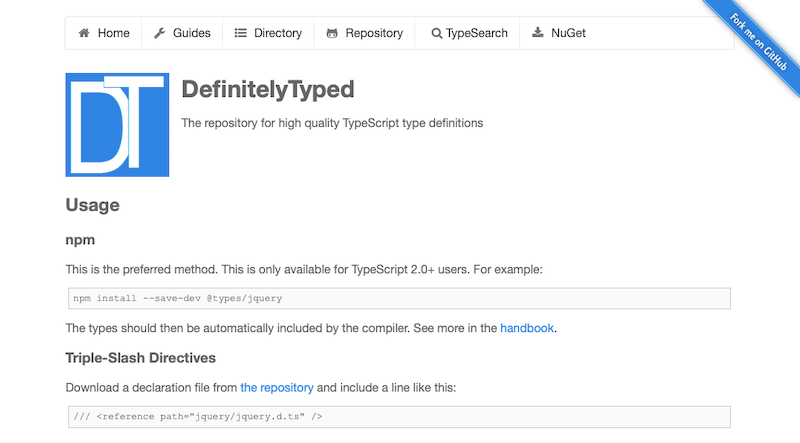This screenshot has width=800, height=443.
Task: Click the Triple-Slash Directives heading
Action: coord(140,357)
